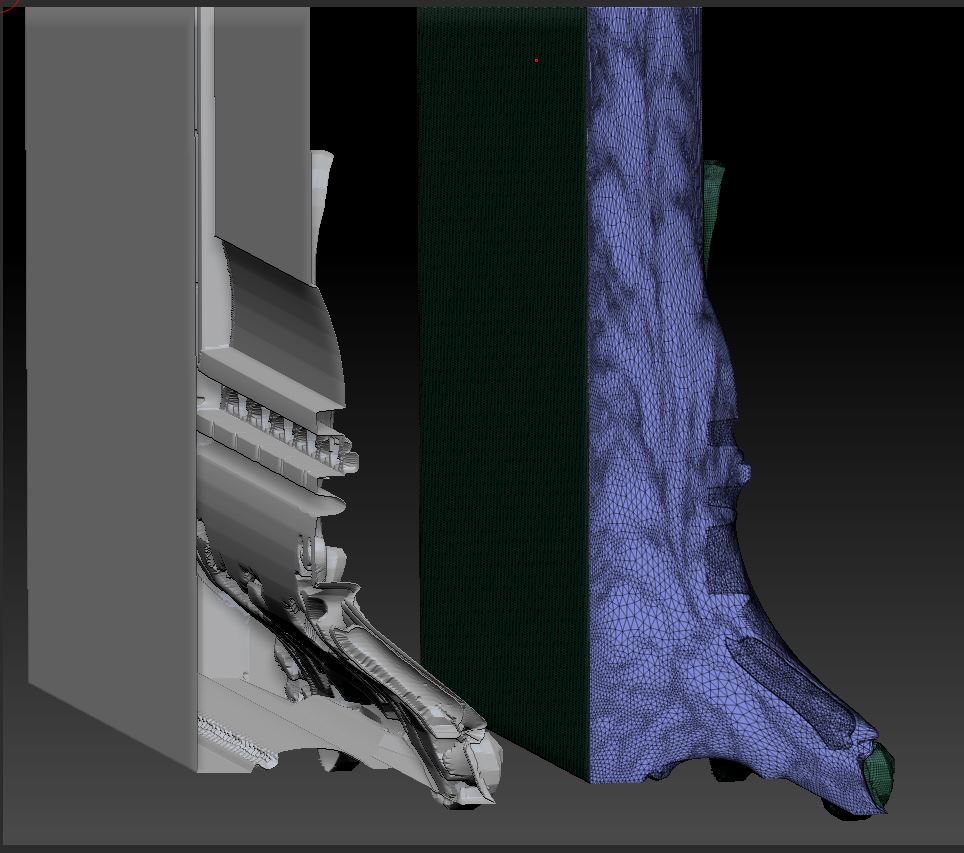Click the small red dot on green block
This screenshot has height=853, width=964.
point(536,60)
